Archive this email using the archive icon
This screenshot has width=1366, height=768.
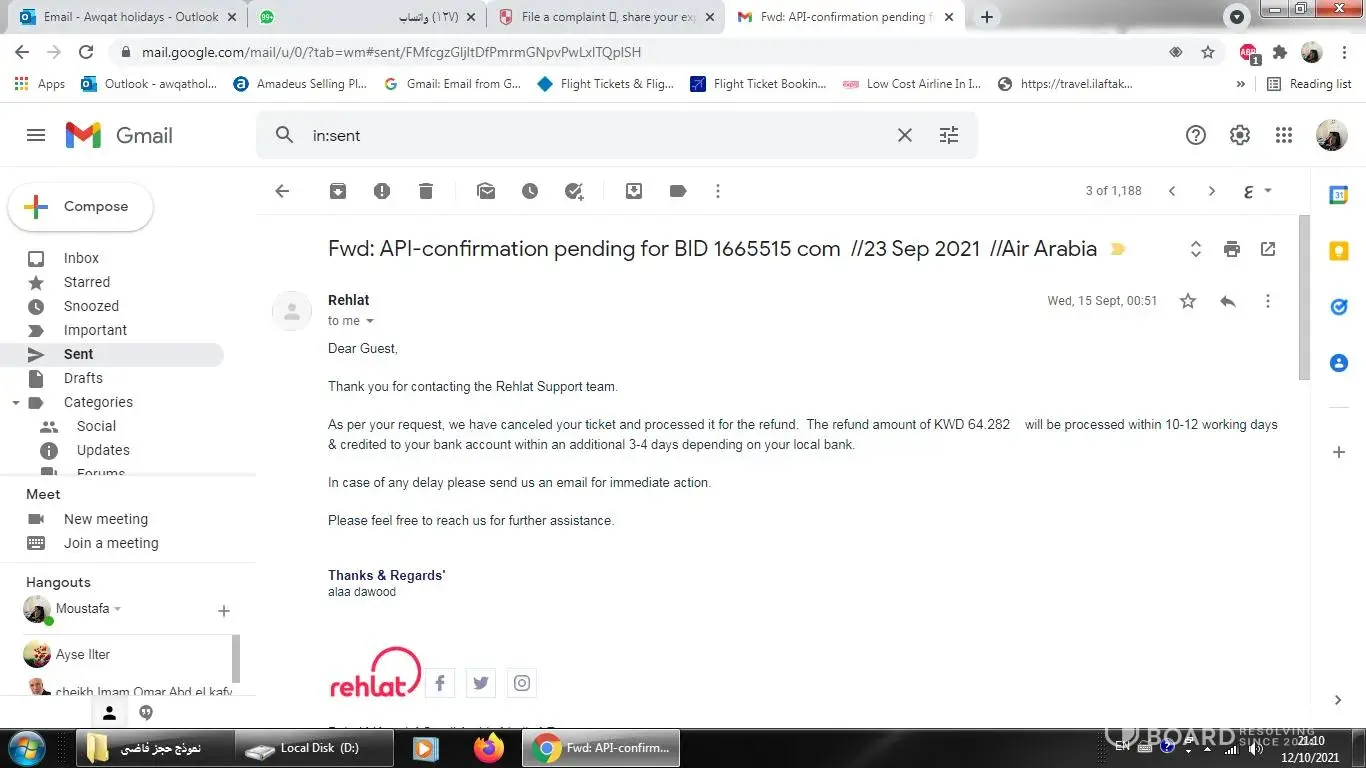click(338, 191)
